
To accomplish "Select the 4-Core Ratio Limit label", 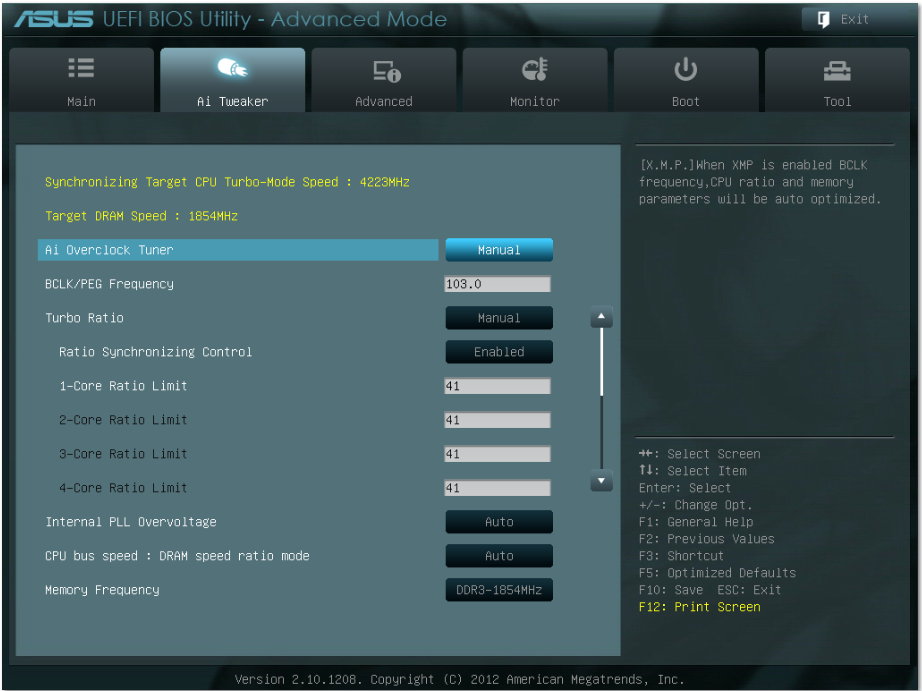I will pyautogui.click(x=123, y=488).
